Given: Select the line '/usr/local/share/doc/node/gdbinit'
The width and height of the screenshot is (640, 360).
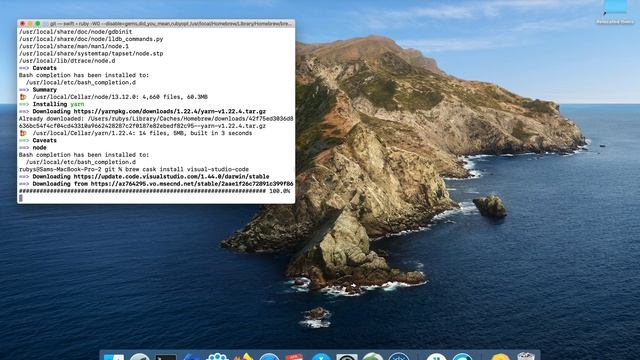Looking at the screenshot, I should [76, 32].
